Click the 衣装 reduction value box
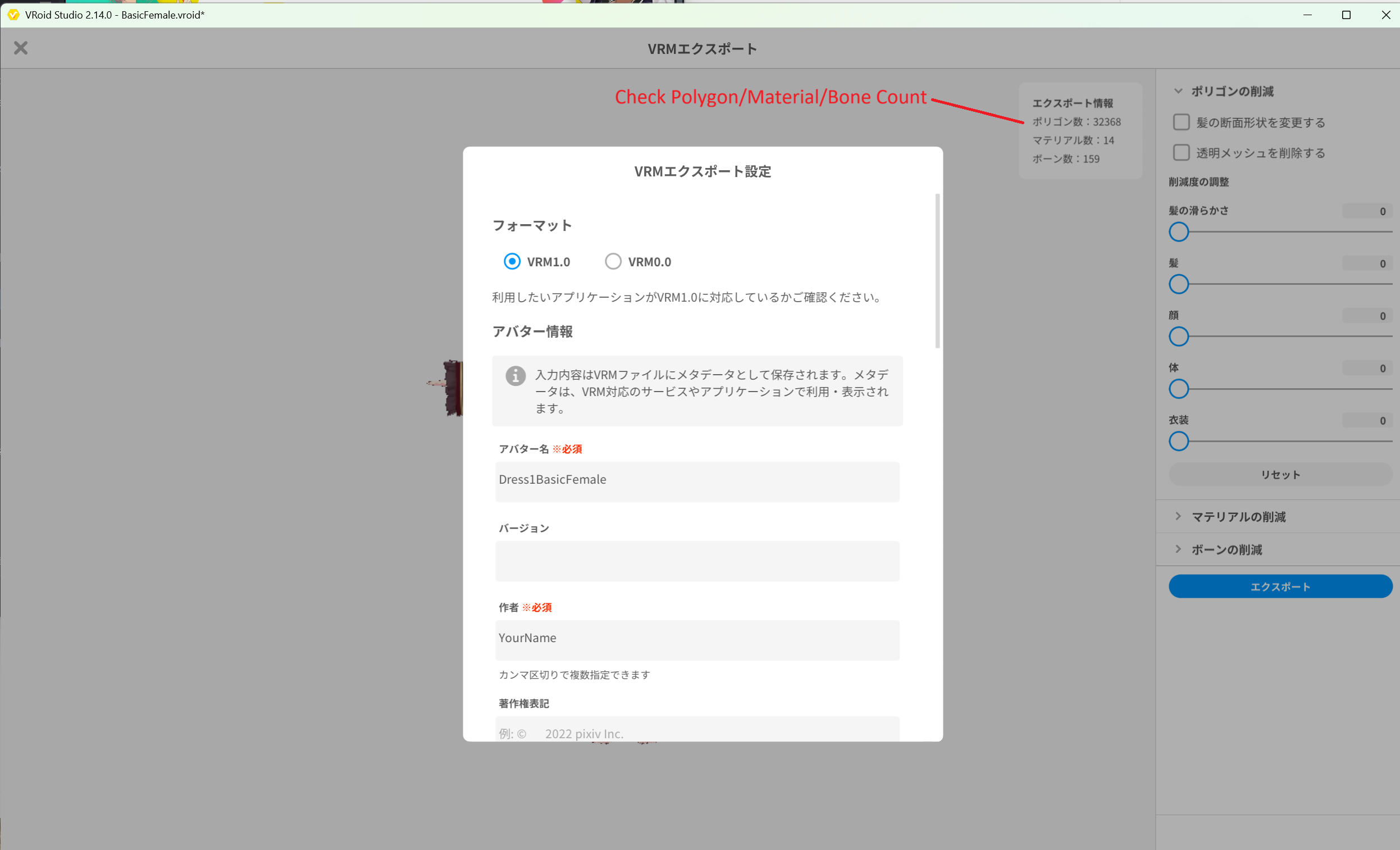Screen dimensions: 1400x850 coord(1366,420)
